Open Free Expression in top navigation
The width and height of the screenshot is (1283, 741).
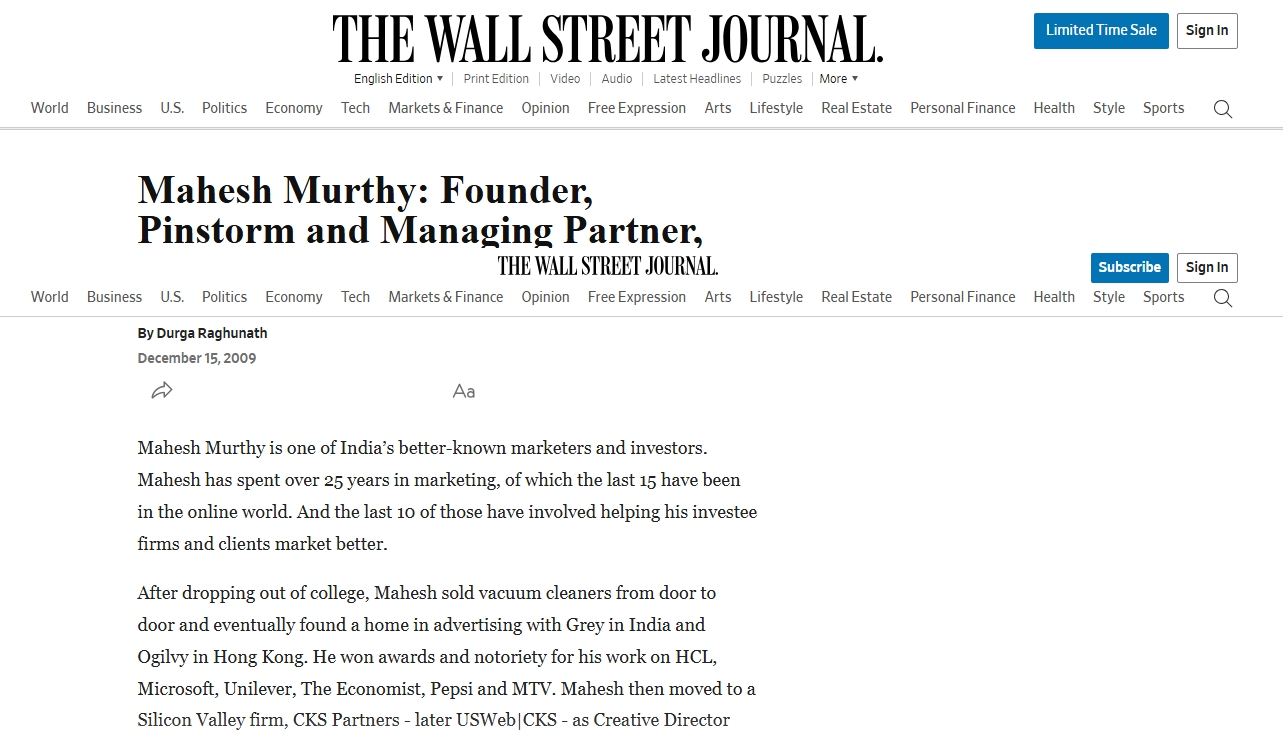637,108
